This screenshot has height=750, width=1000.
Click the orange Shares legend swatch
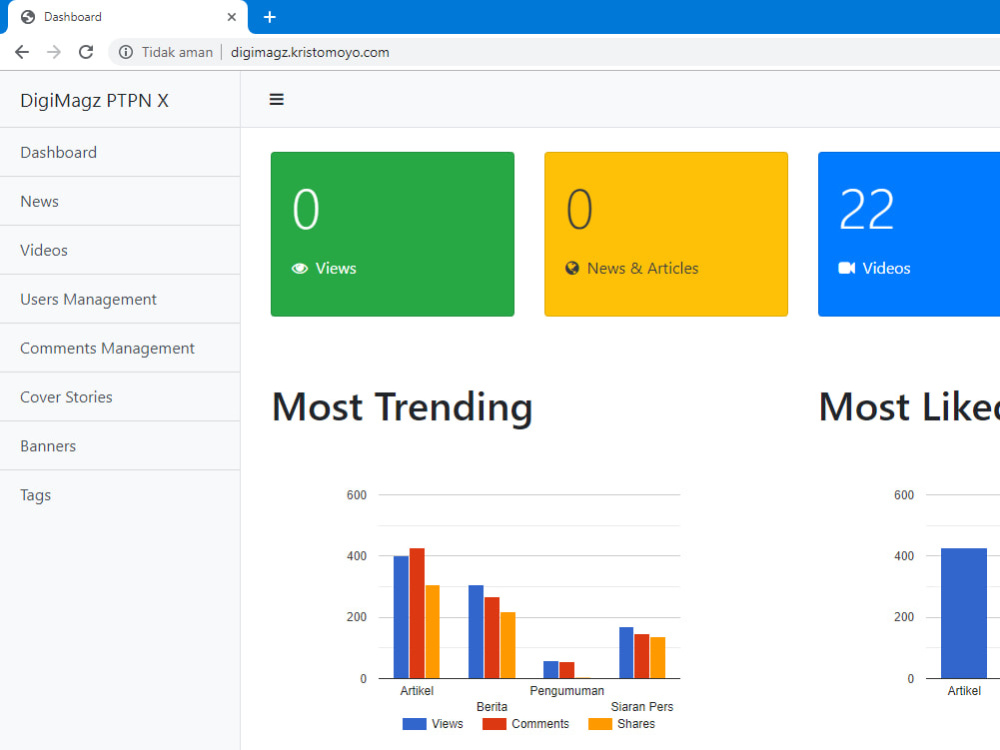600,724
